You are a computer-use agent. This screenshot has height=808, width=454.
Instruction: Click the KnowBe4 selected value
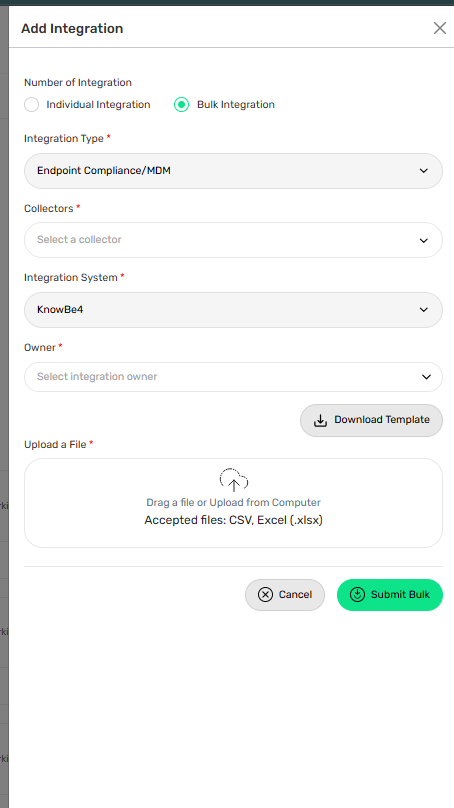point(60,310)
